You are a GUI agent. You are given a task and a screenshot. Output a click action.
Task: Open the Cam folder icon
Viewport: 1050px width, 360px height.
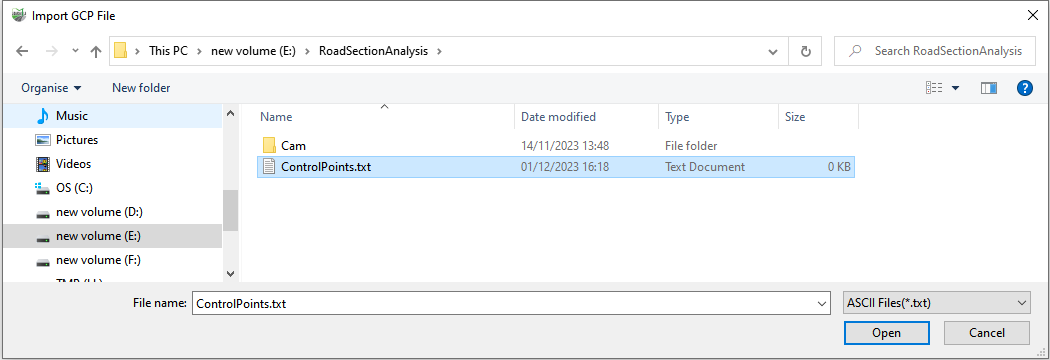(269, 145)
